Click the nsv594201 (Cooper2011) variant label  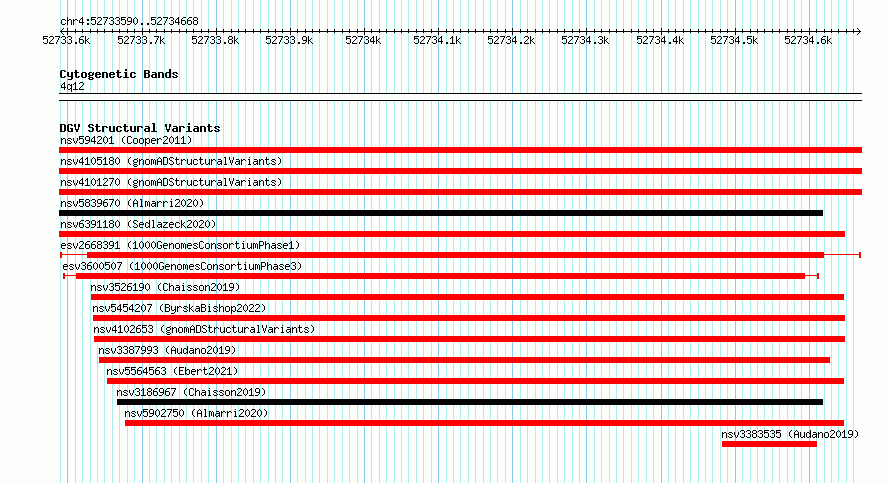point(126,140)
